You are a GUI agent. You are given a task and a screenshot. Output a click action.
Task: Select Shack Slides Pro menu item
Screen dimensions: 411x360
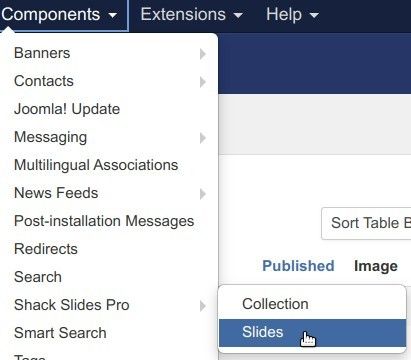pos(109,305)
